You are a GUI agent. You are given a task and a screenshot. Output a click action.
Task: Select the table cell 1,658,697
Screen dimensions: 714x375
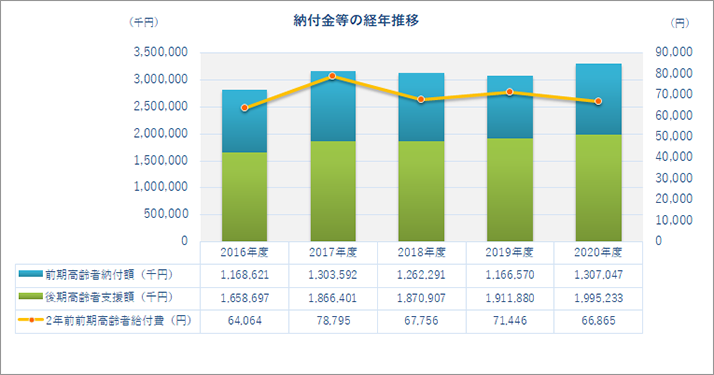(245, 299)
